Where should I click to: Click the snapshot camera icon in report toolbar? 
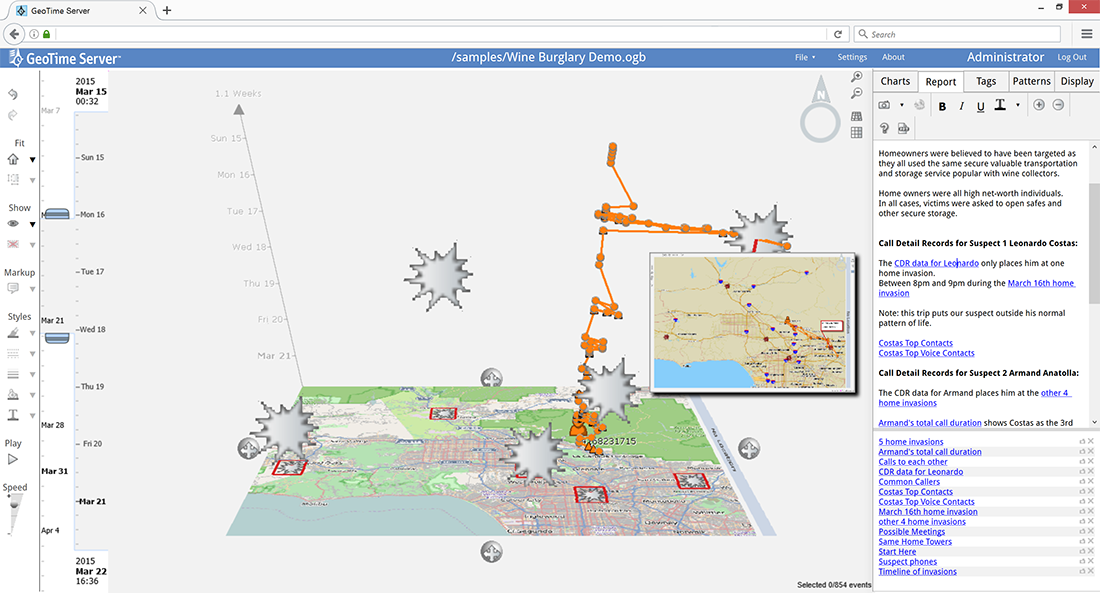(885, 105)
